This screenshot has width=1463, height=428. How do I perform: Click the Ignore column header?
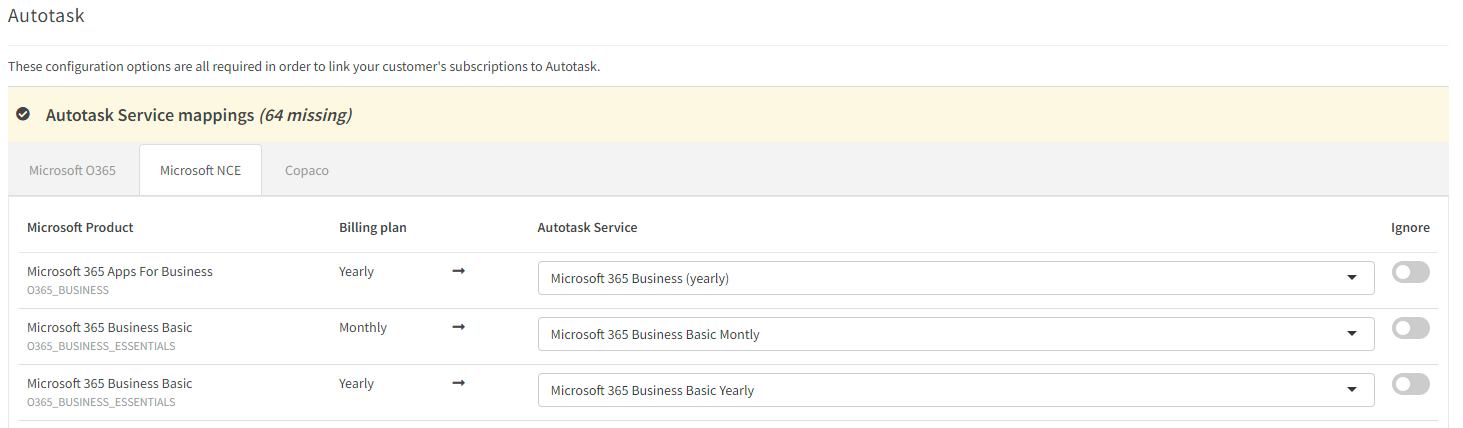[1410, 227]
